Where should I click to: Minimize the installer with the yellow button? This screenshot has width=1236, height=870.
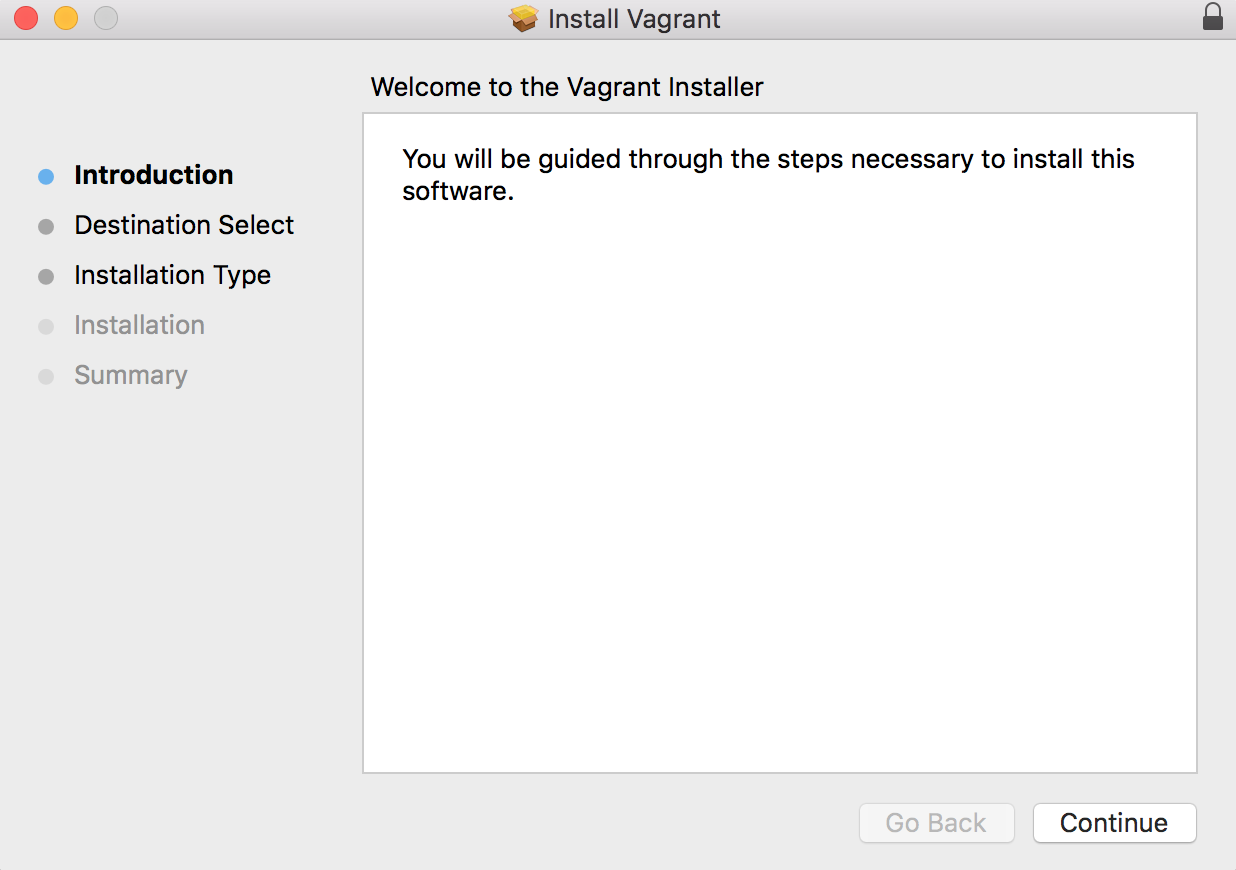pyautogui.click(x=66, y=18)
